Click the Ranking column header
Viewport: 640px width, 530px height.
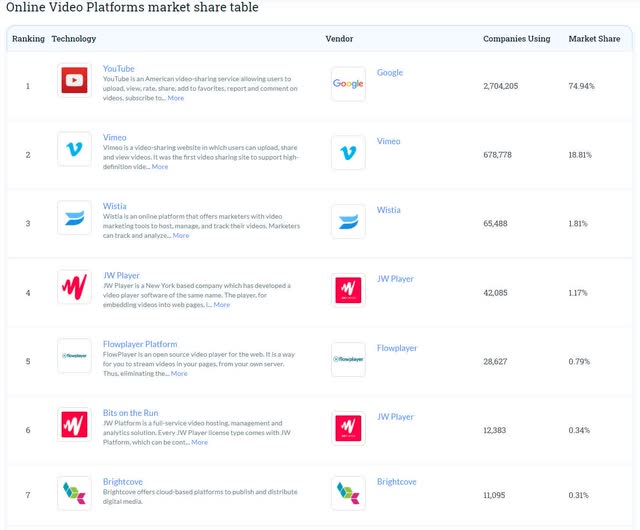28,39
